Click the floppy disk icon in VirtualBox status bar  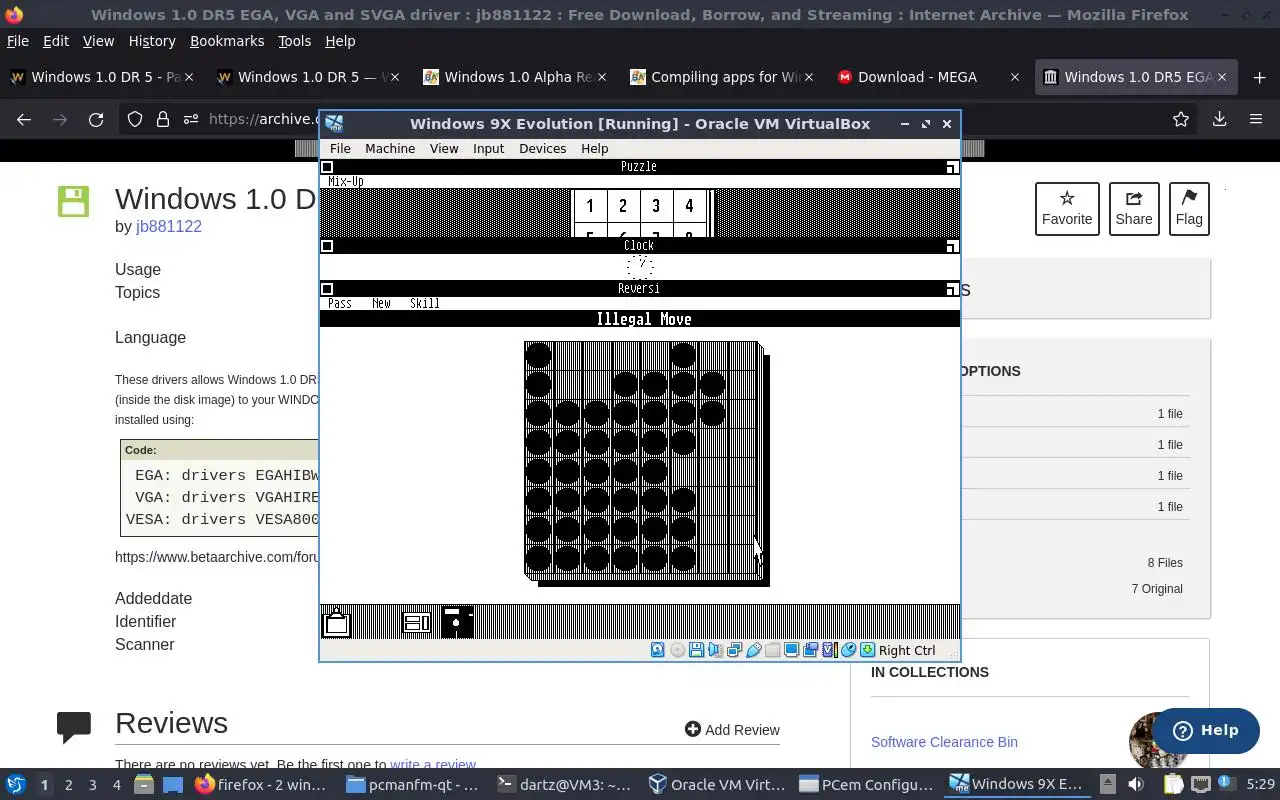point(696,650)
